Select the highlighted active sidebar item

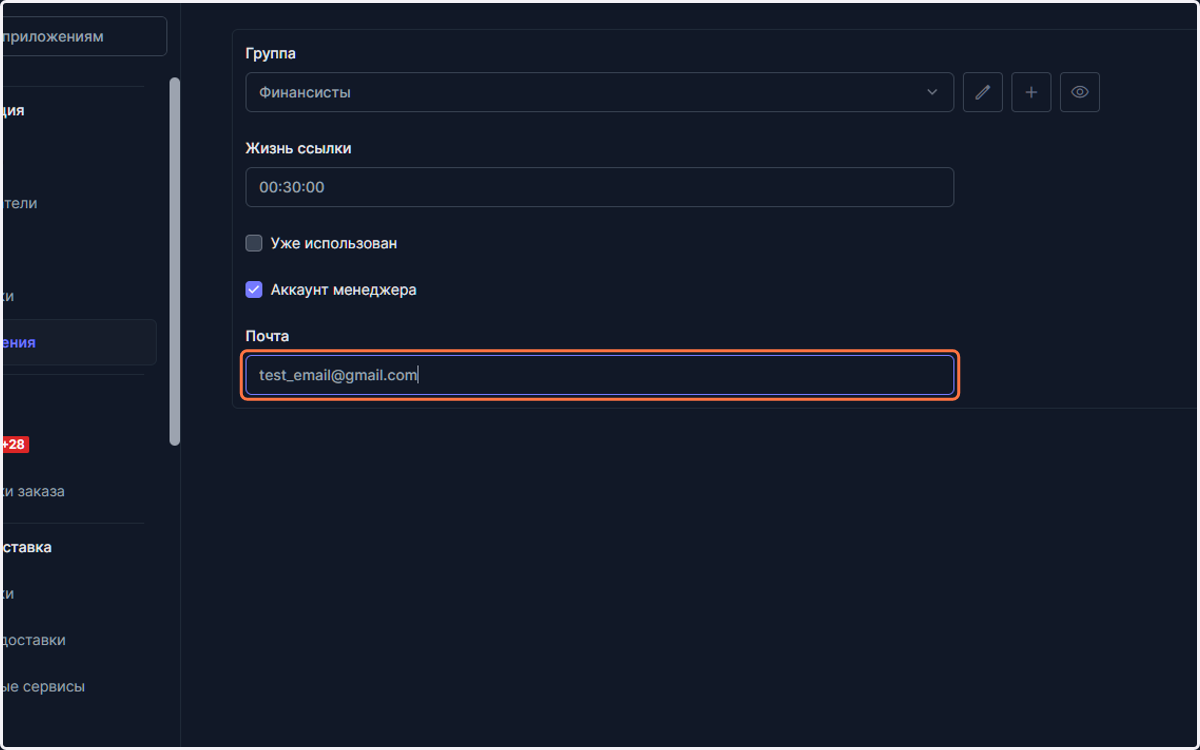tap(78, 342)
